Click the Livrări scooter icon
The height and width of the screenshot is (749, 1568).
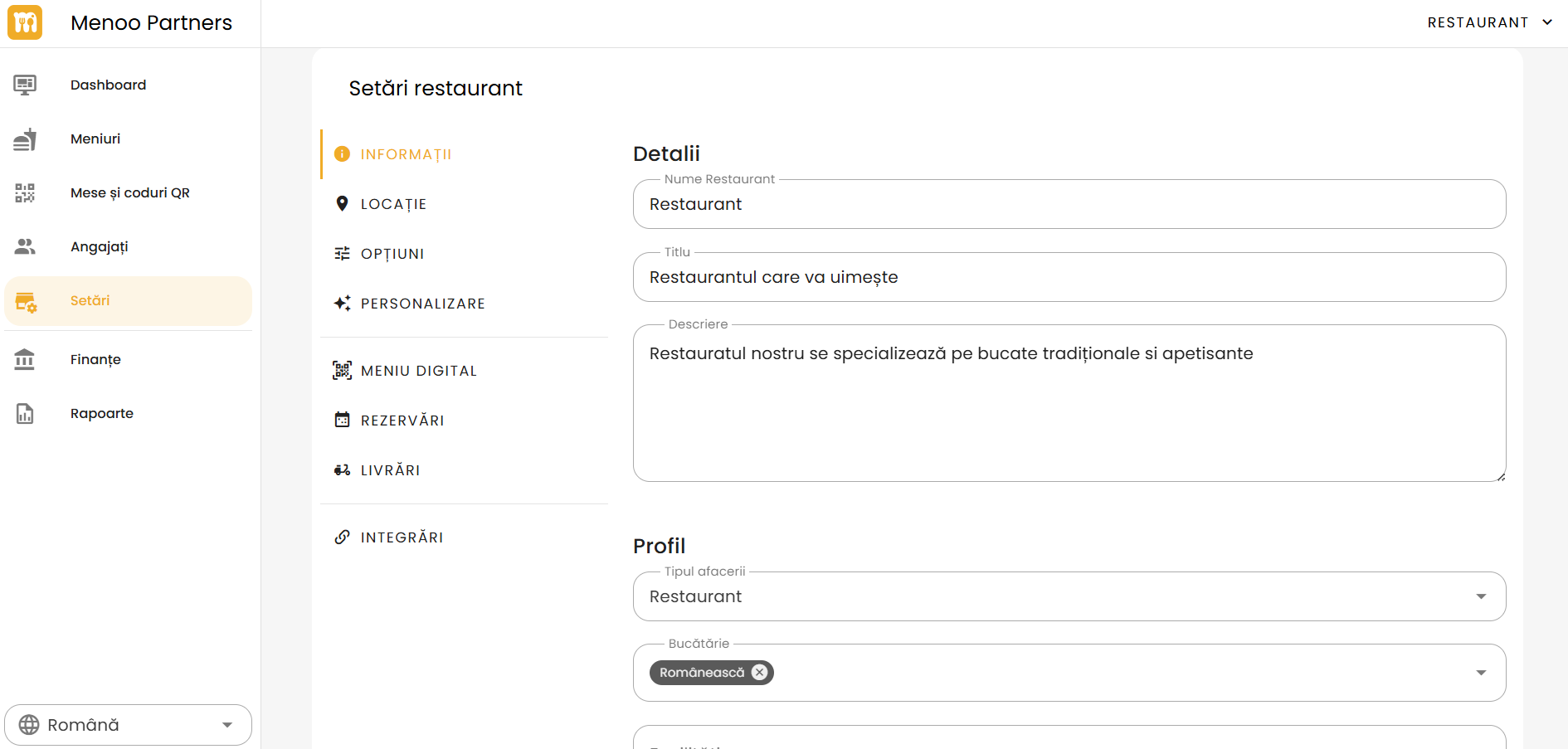(342, 470)
